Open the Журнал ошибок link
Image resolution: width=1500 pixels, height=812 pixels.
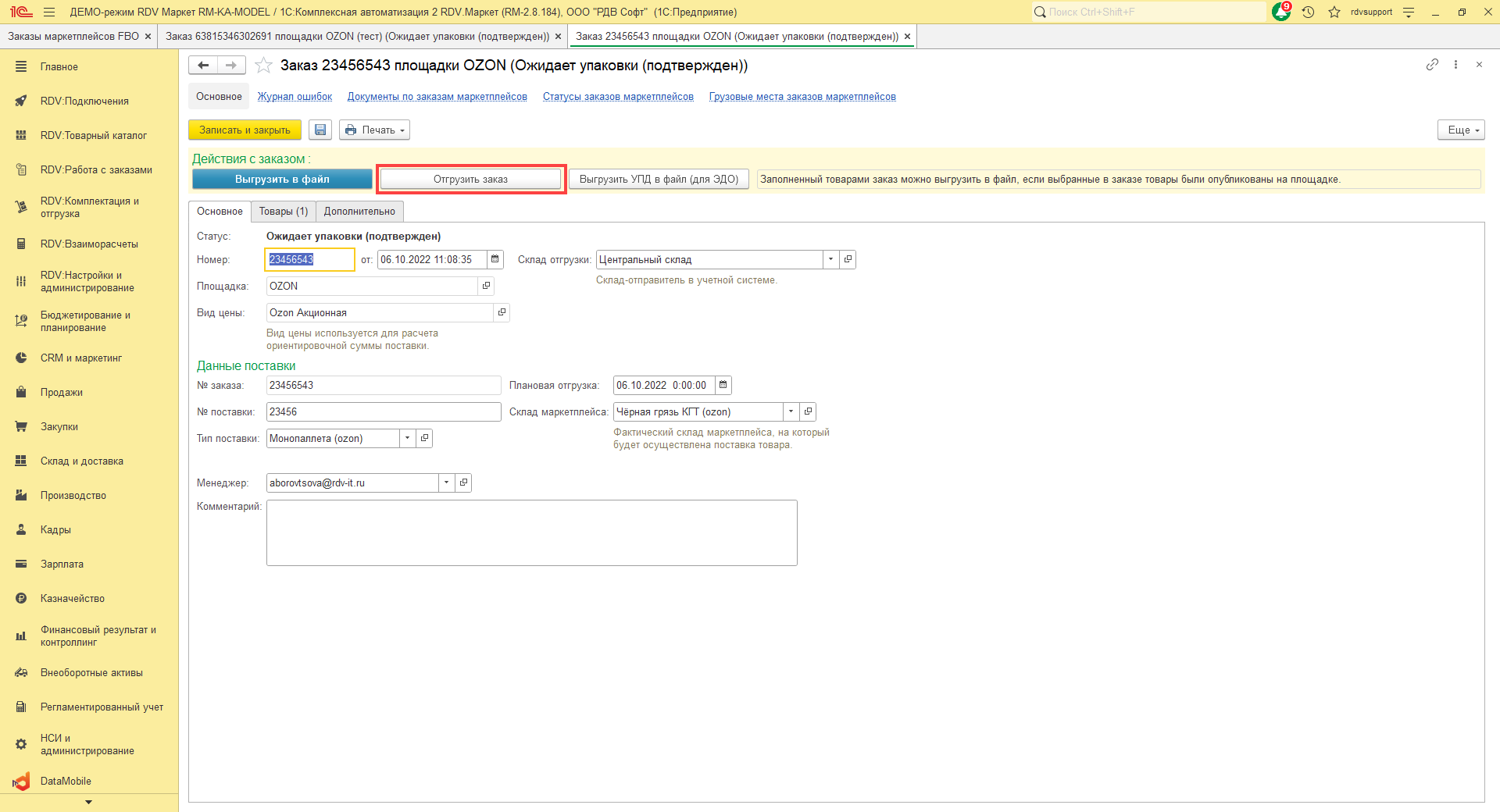(295, 97)
